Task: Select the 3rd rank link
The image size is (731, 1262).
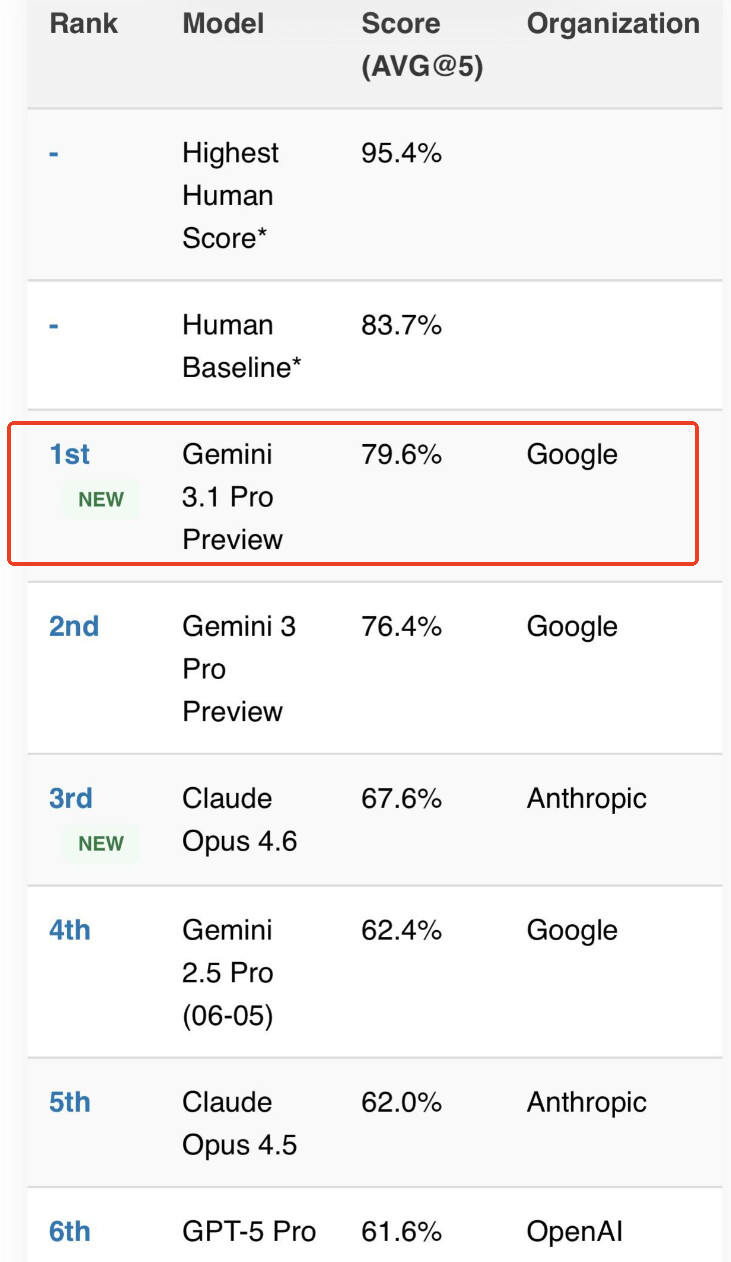Action: point(71,798)
